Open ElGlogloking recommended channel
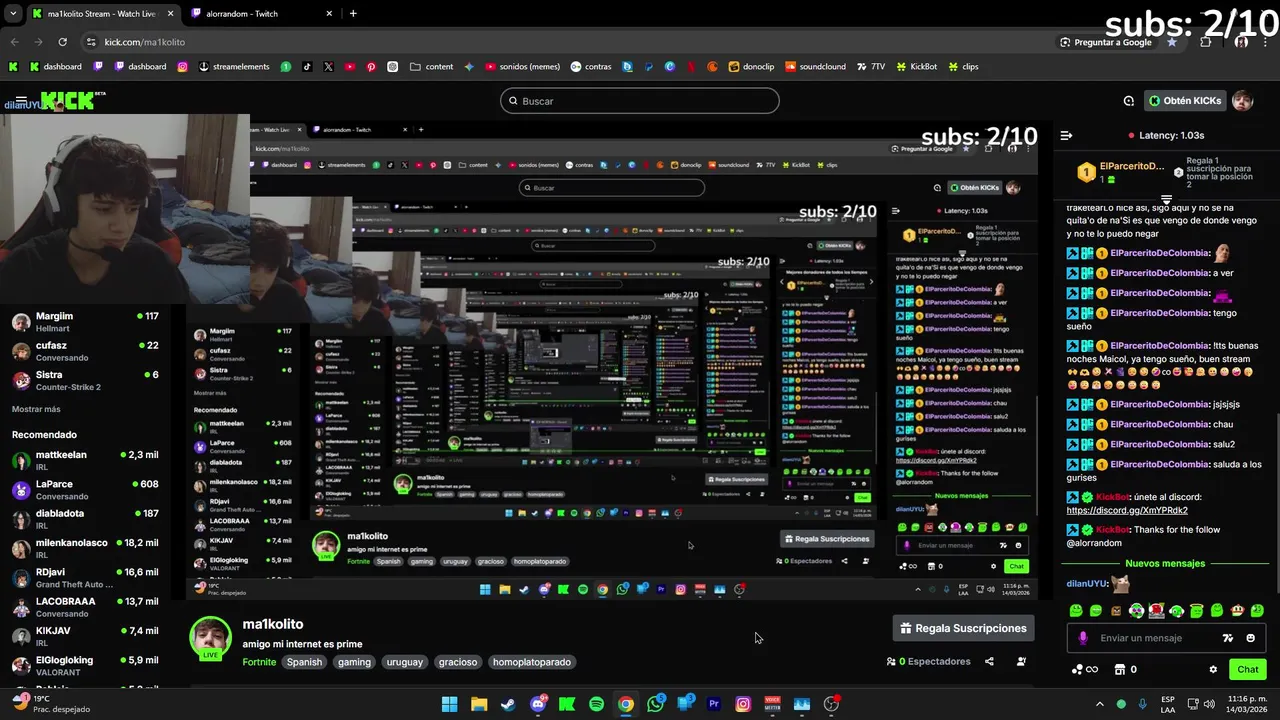The width and height of the screenshot is (1280, 720). coord(85,665)
